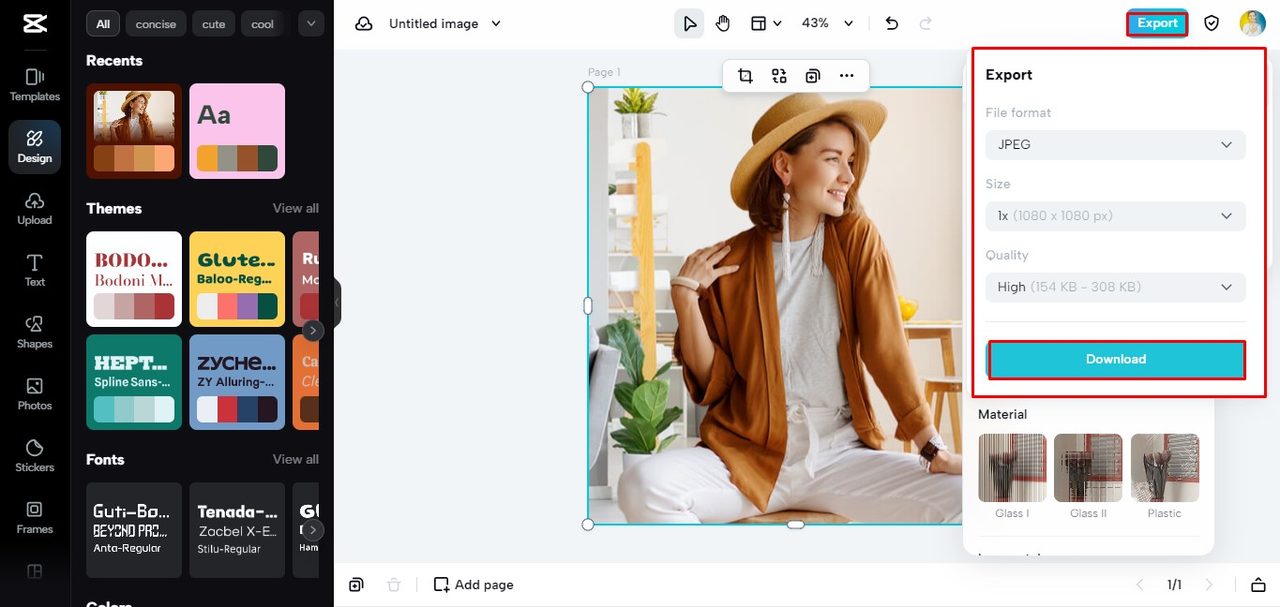This screenshot has height=607, width=1280.
Task: Click the replace image icon in floating toolbar
Action: pos(779,75)
